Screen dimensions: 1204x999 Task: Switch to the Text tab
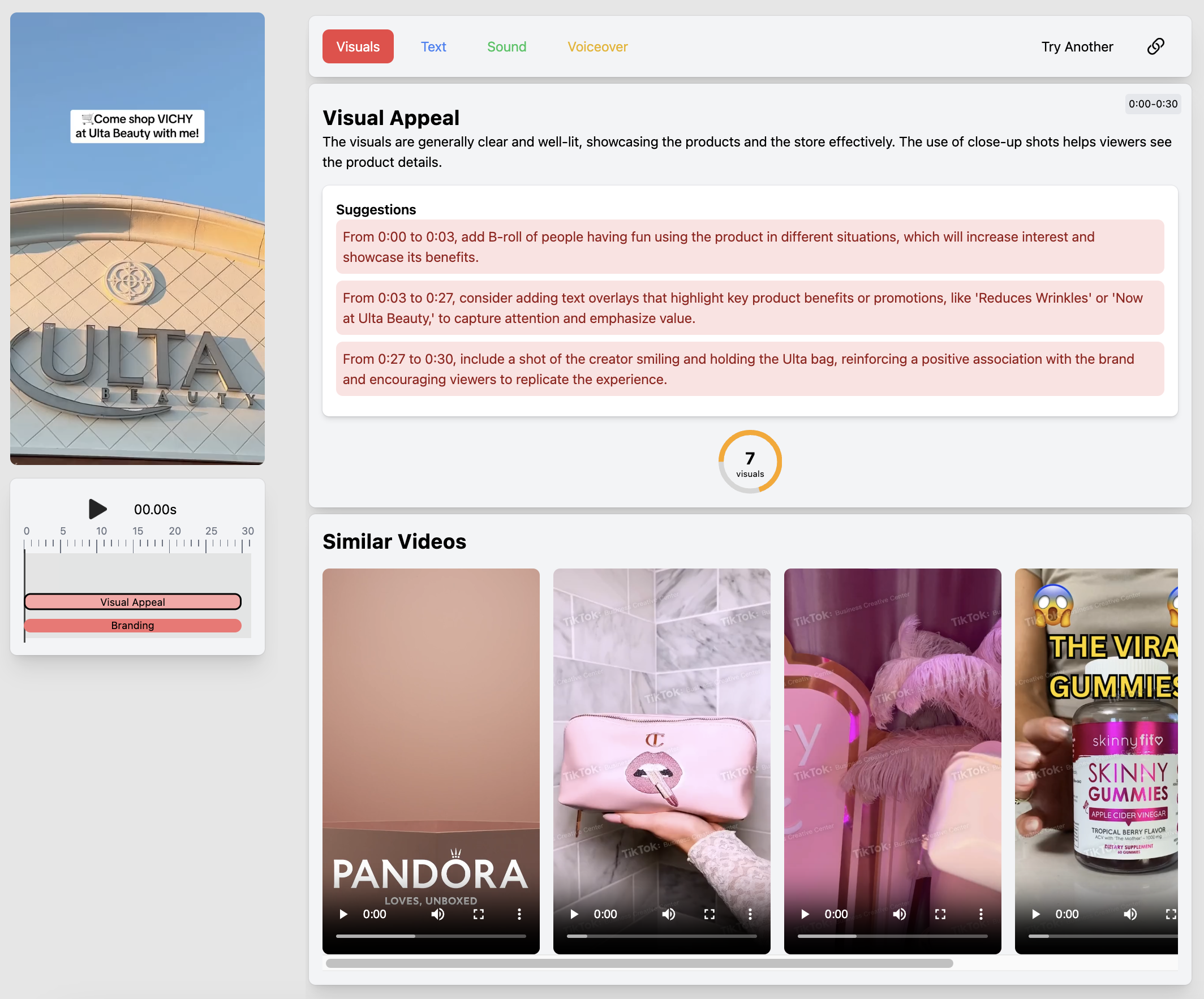pyautogui.click(x=433, y=46)
